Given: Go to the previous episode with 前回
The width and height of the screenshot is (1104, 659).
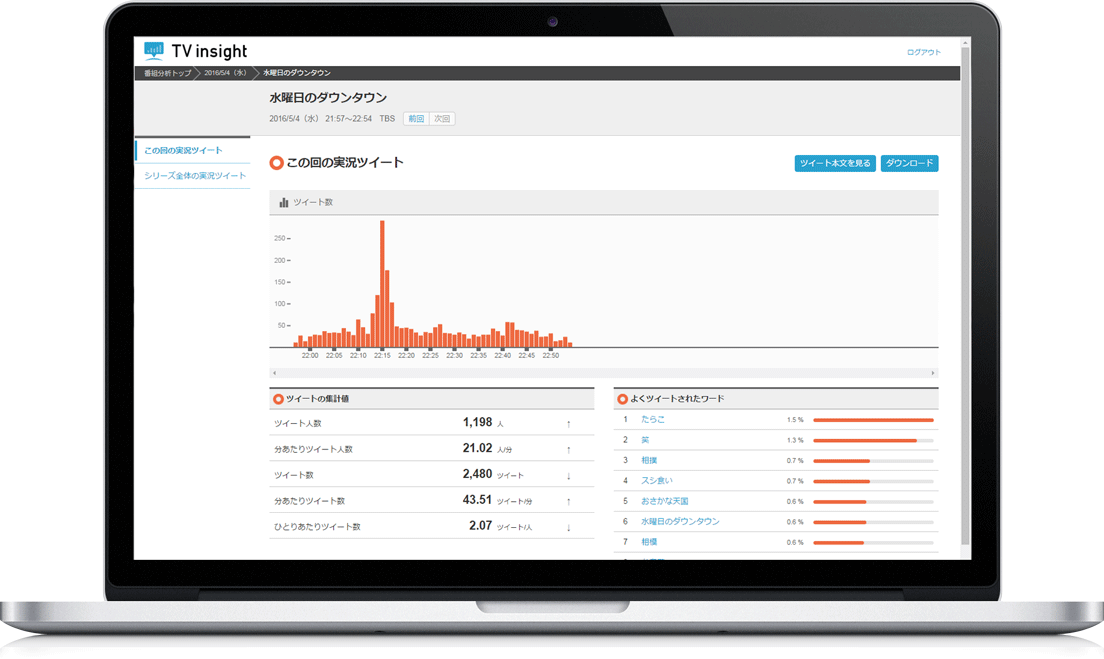Looking at the screenshot, I should 416,119.
